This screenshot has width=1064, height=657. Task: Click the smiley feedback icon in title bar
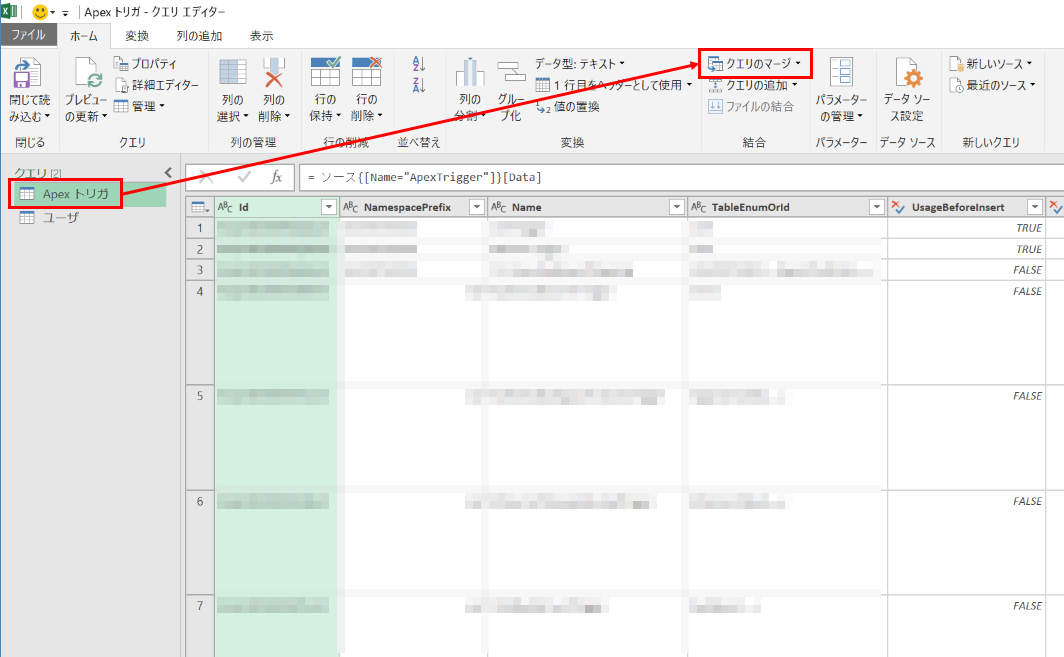[41, 12]
